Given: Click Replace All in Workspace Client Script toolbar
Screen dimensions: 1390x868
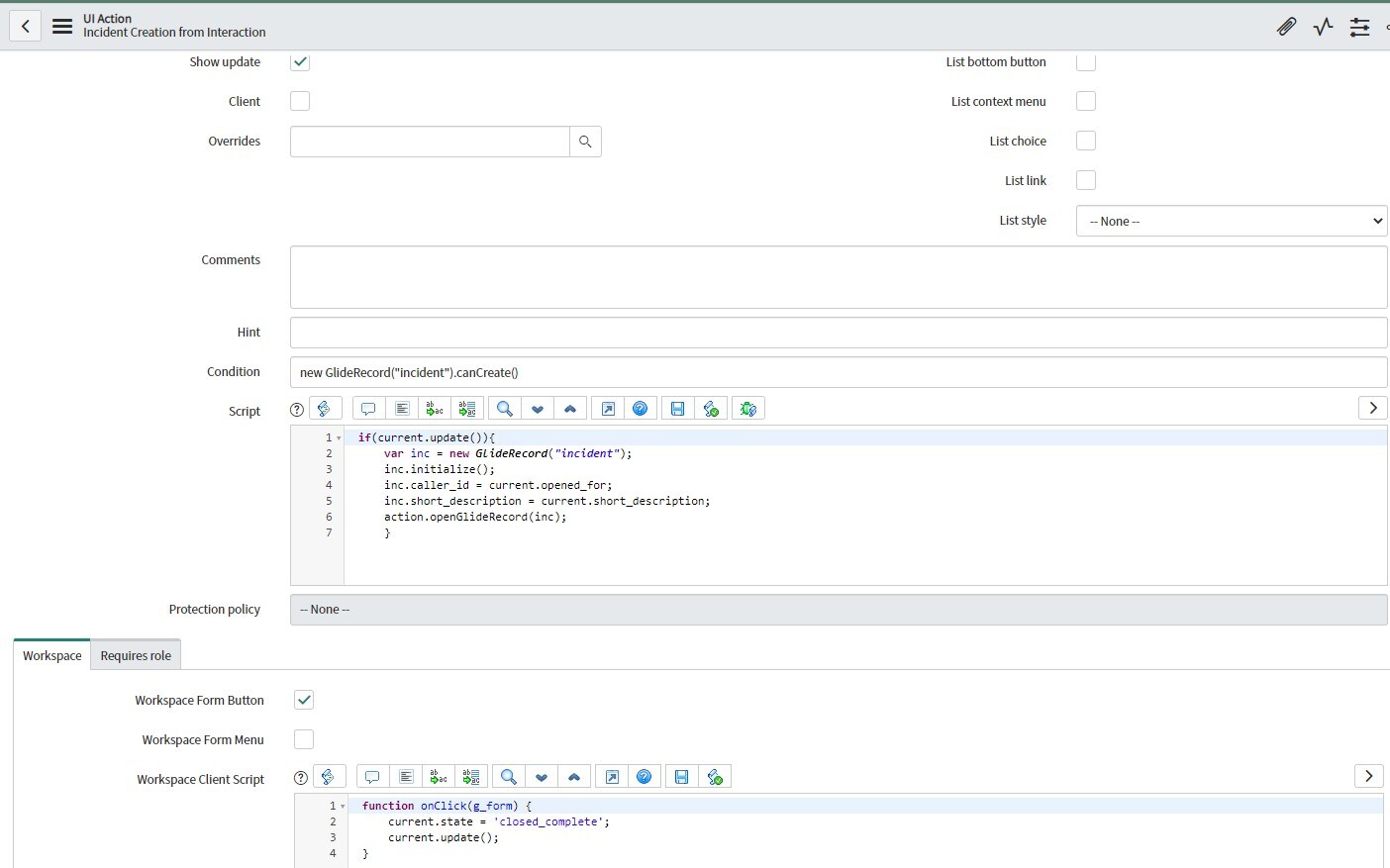Looking at the screenshot, I should pyautogui.click(x=472, y=777).
